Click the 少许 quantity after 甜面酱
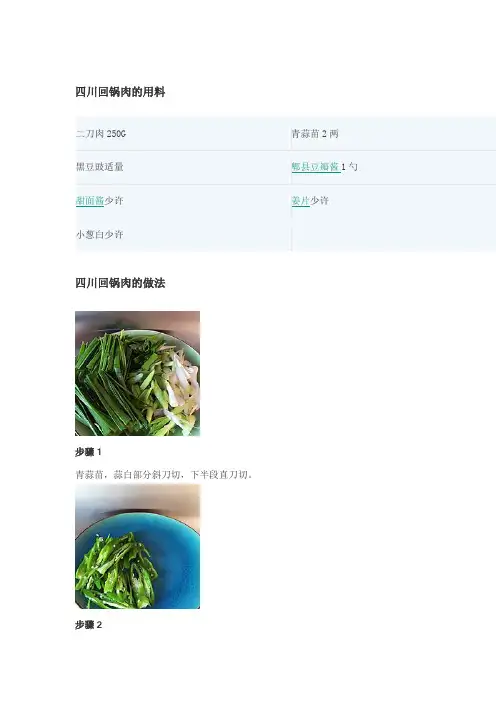Screen dimensions: 496x702 (114, 201)
